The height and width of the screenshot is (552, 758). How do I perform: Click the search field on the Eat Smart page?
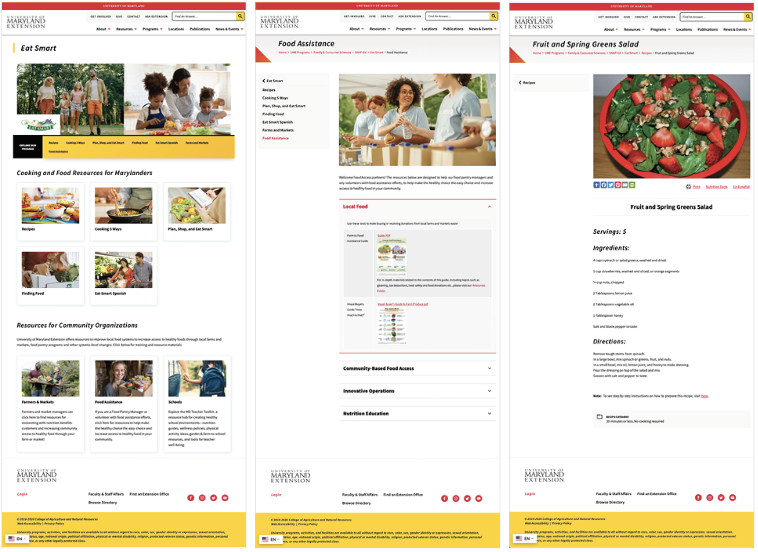(x=204, y=16)
